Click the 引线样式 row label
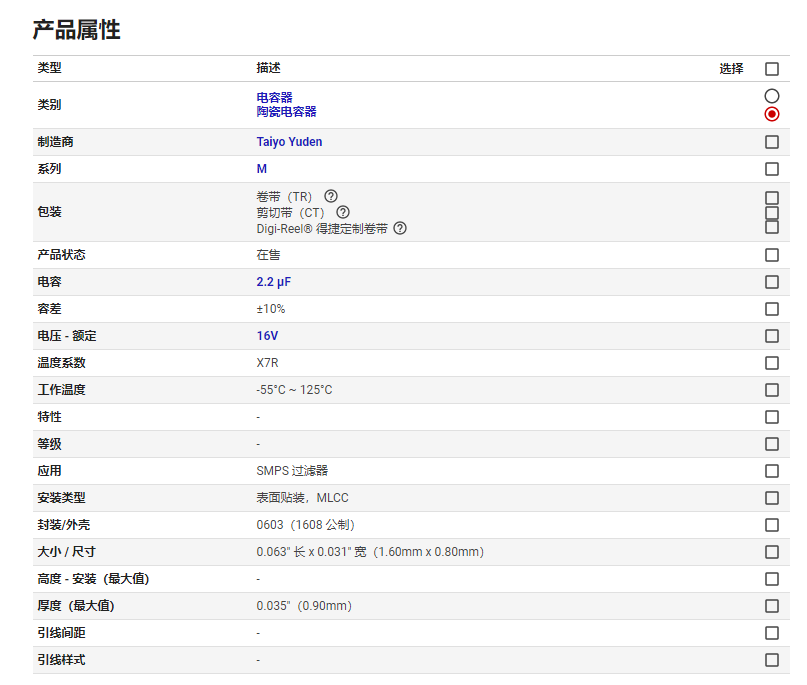 tap(61, 660)
